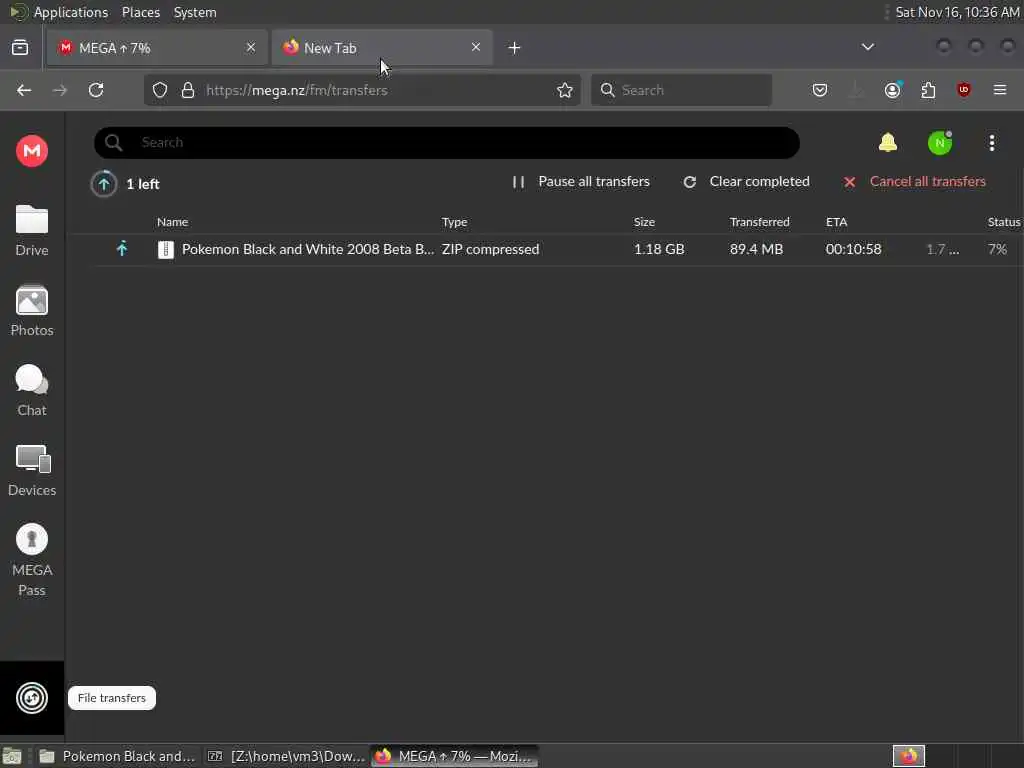Select the Pokemon Black and White 2008 Beta row
Viewport: 1024px width, 768px height.
pyautogui.click(x=558, y=249)
